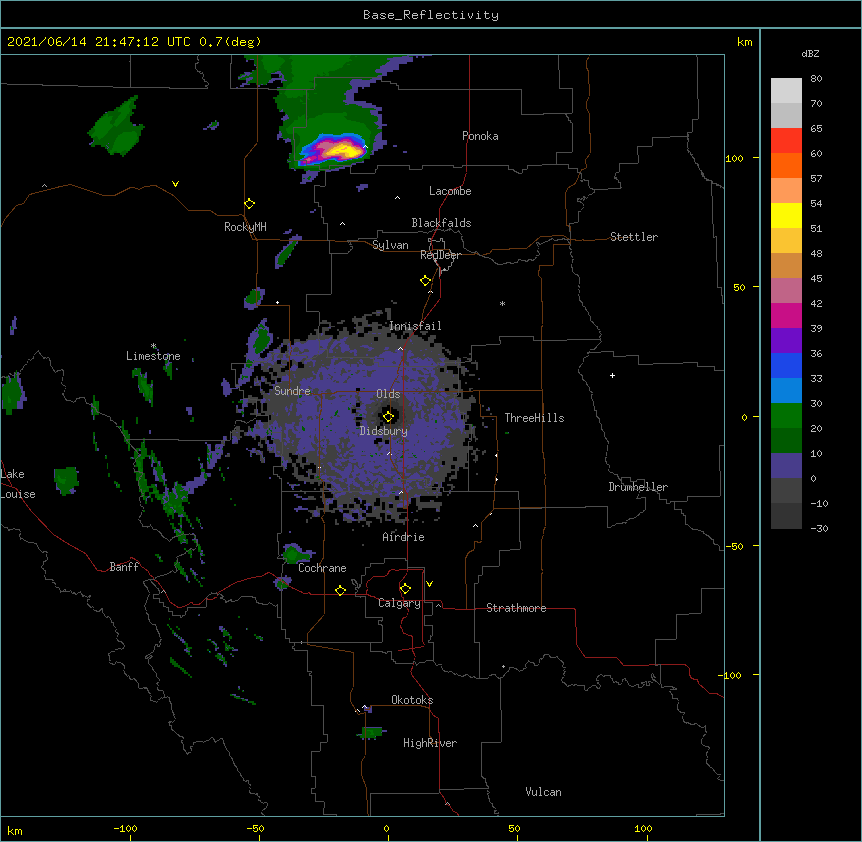Click the Strathmore city label
Screen dimensions: 862x842
516,608
